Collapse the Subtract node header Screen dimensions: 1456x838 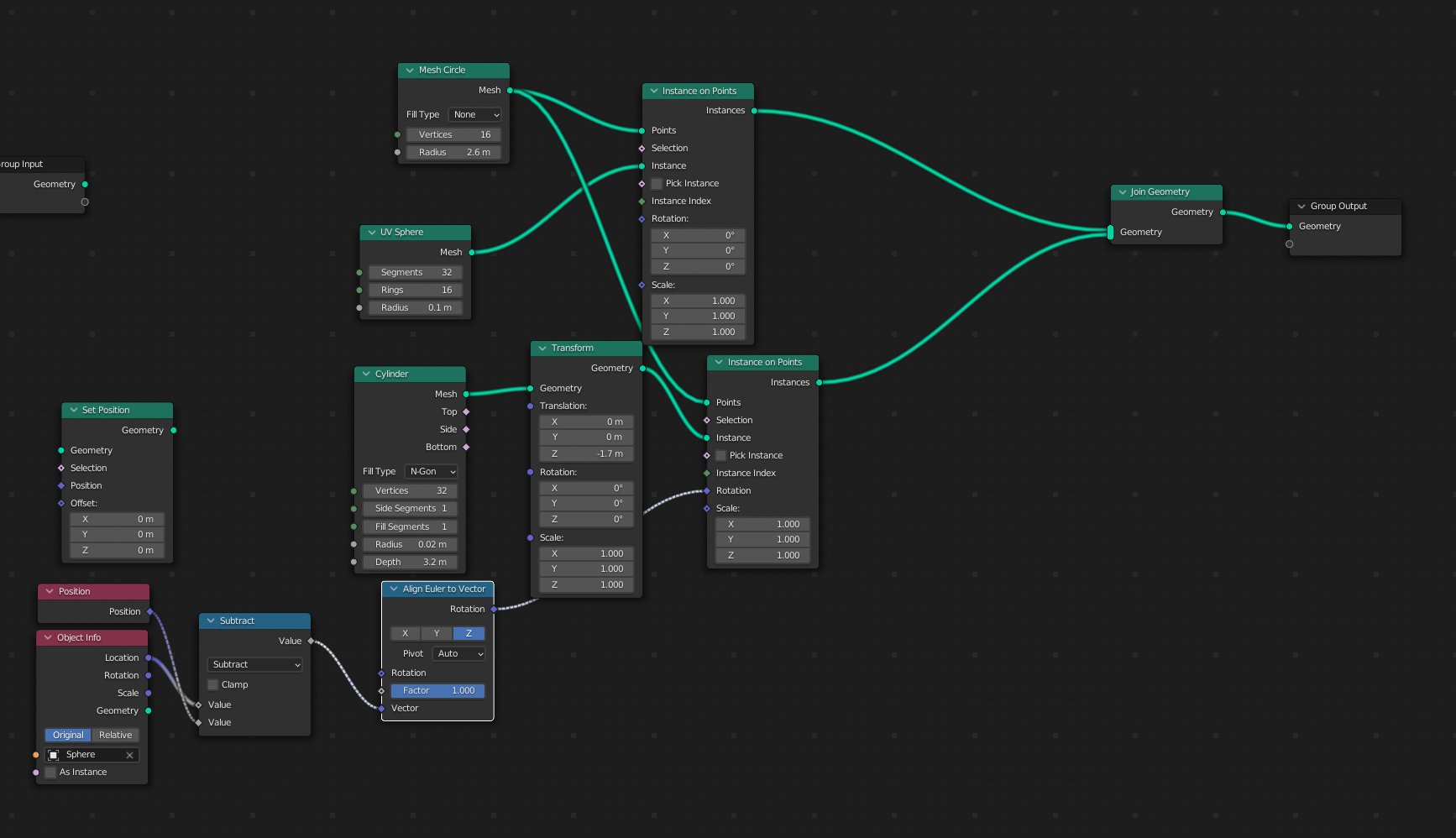pyautogui.click(x=211, y=621)
